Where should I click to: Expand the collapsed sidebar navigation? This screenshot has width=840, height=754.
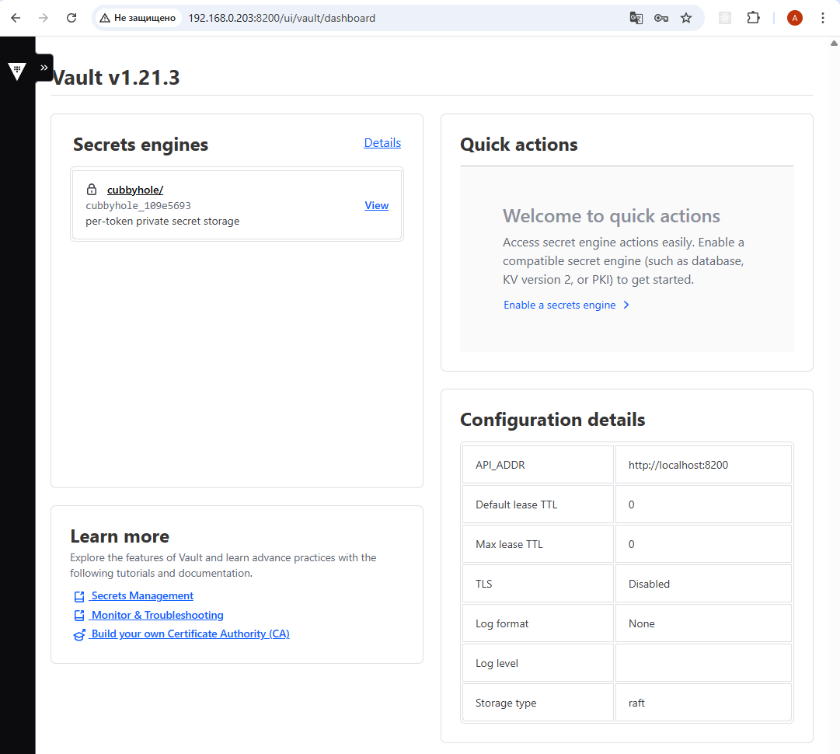(44, 68)
